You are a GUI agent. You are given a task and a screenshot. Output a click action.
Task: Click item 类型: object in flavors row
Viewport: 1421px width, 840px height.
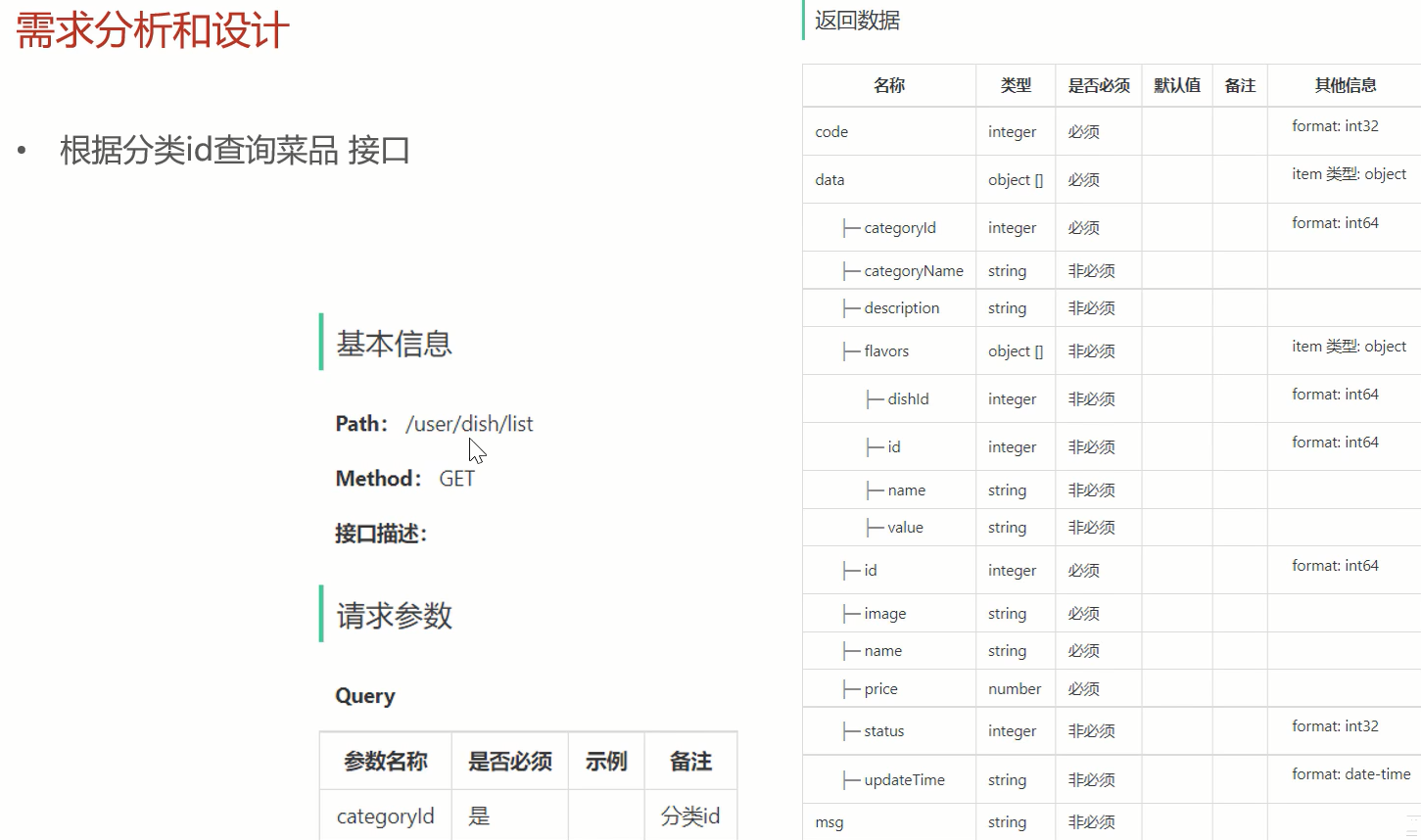coord(1349,347)
